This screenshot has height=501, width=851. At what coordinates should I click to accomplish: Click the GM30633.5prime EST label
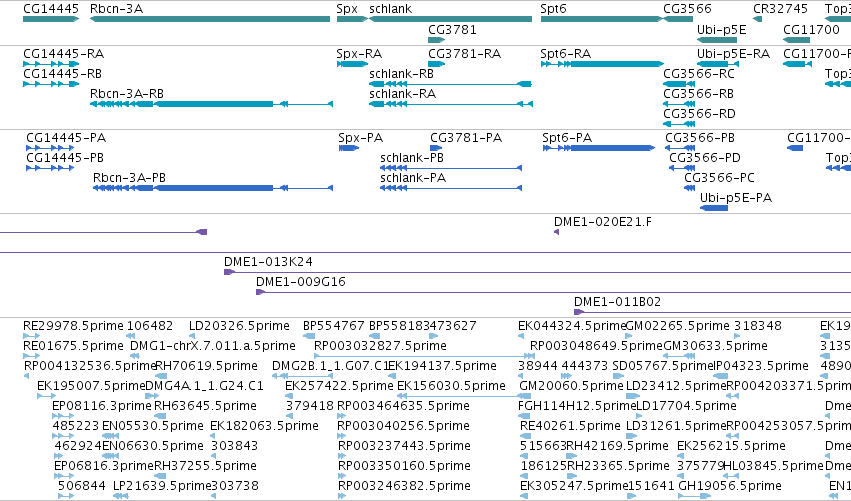coord(715,346)
